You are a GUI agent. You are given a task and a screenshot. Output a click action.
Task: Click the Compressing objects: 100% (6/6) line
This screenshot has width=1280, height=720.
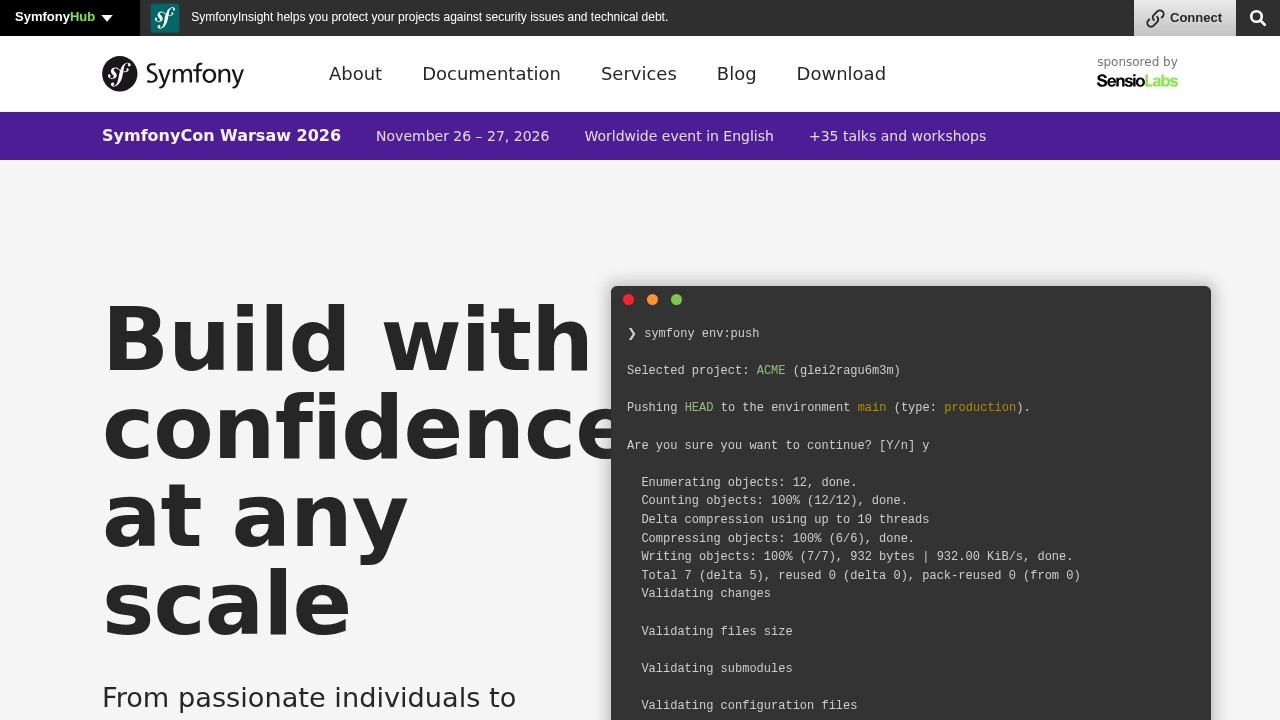pos(778,538)
